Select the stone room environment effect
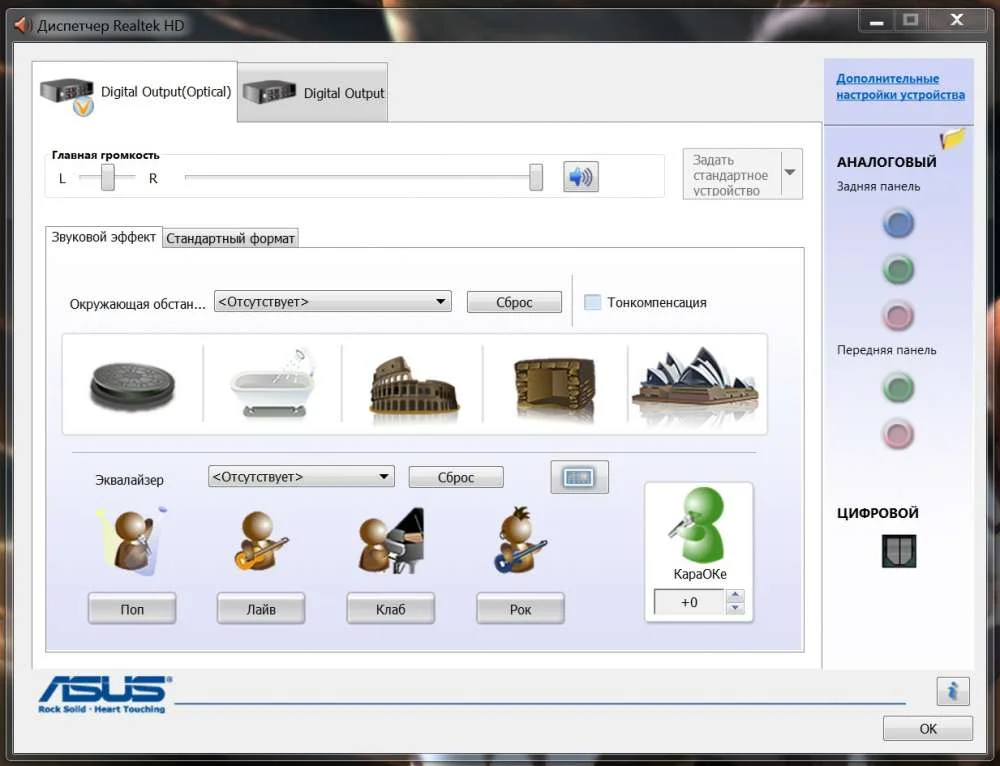The height and width of the screenshot is (766, 1000). click(554, 386)
